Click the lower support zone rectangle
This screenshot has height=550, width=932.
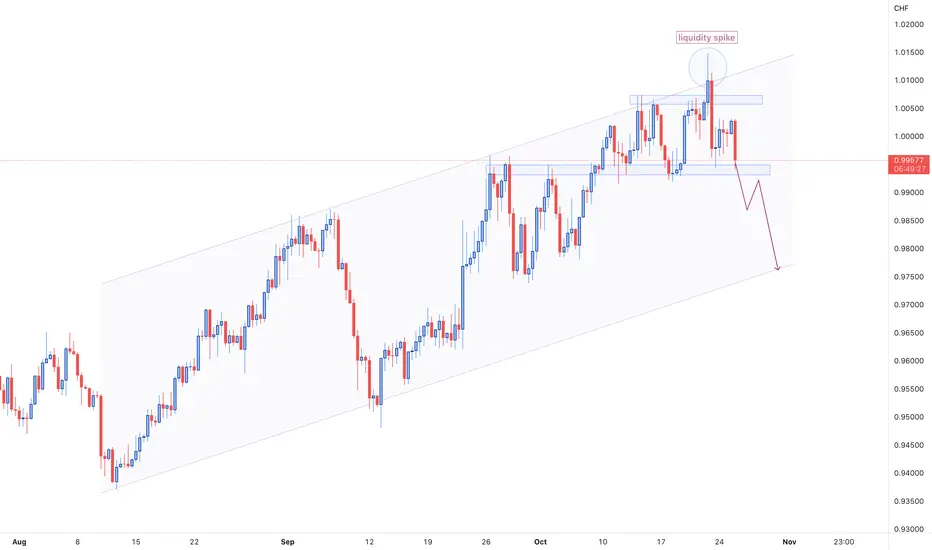[628, 170]
